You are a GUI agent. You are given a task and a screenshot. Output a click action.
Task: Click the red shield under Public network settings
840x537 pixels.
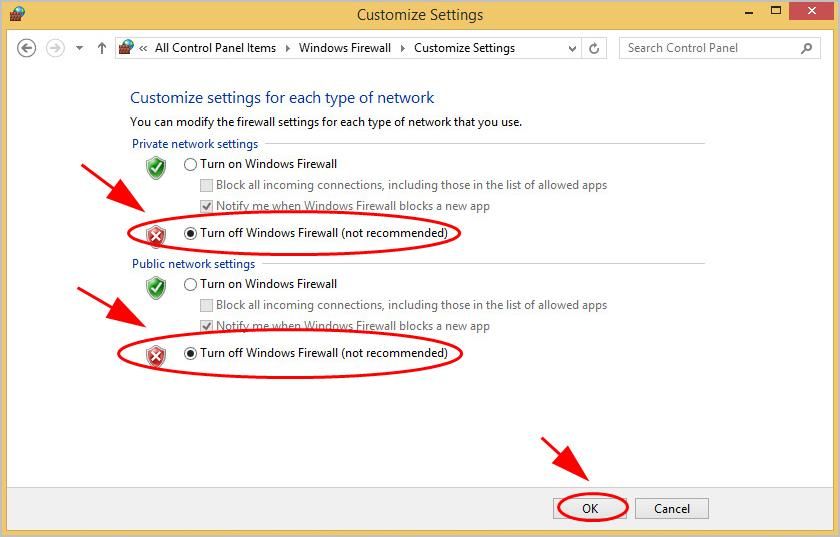pyautogui.click(x=156, y=355)
